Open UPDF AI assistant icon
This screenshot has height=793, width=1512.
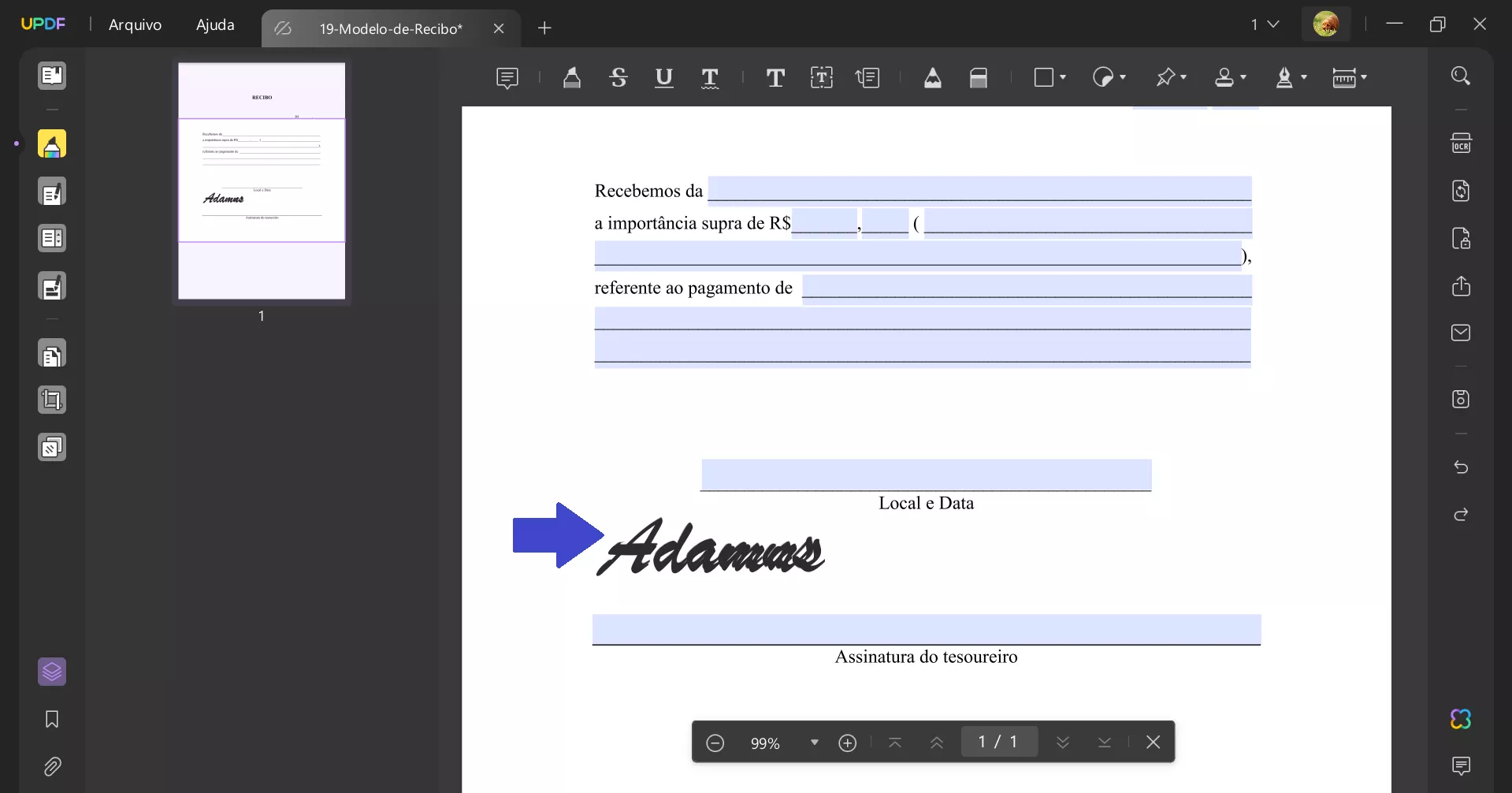click(1461, 719)
